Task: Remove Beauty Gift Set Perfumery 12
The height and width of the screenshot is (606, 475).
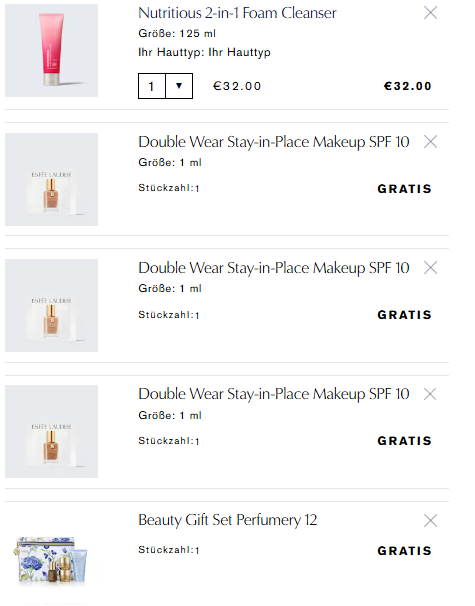Action: point(430,521)
